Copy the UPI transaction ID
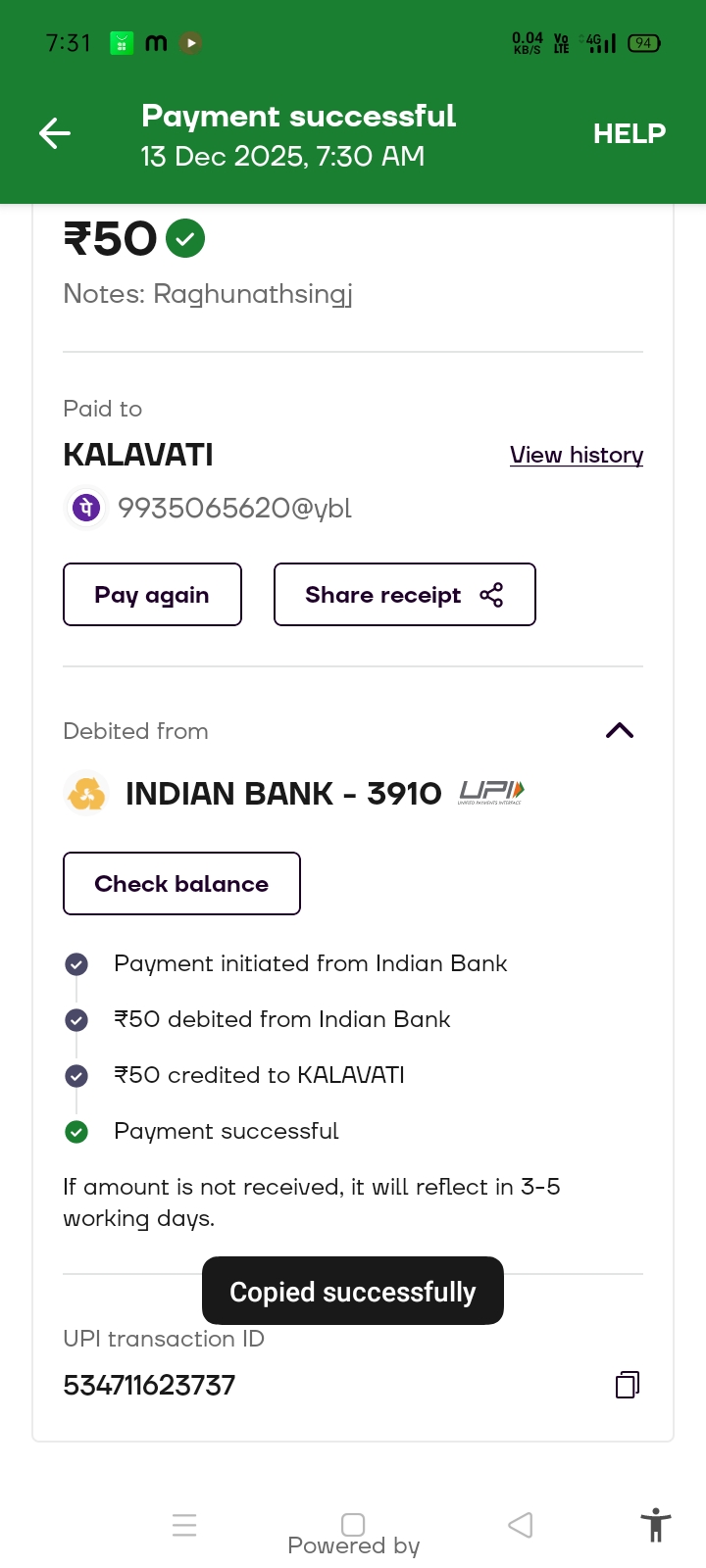706x1568 pixels. pyautogui.click(x=628, y=1385)
